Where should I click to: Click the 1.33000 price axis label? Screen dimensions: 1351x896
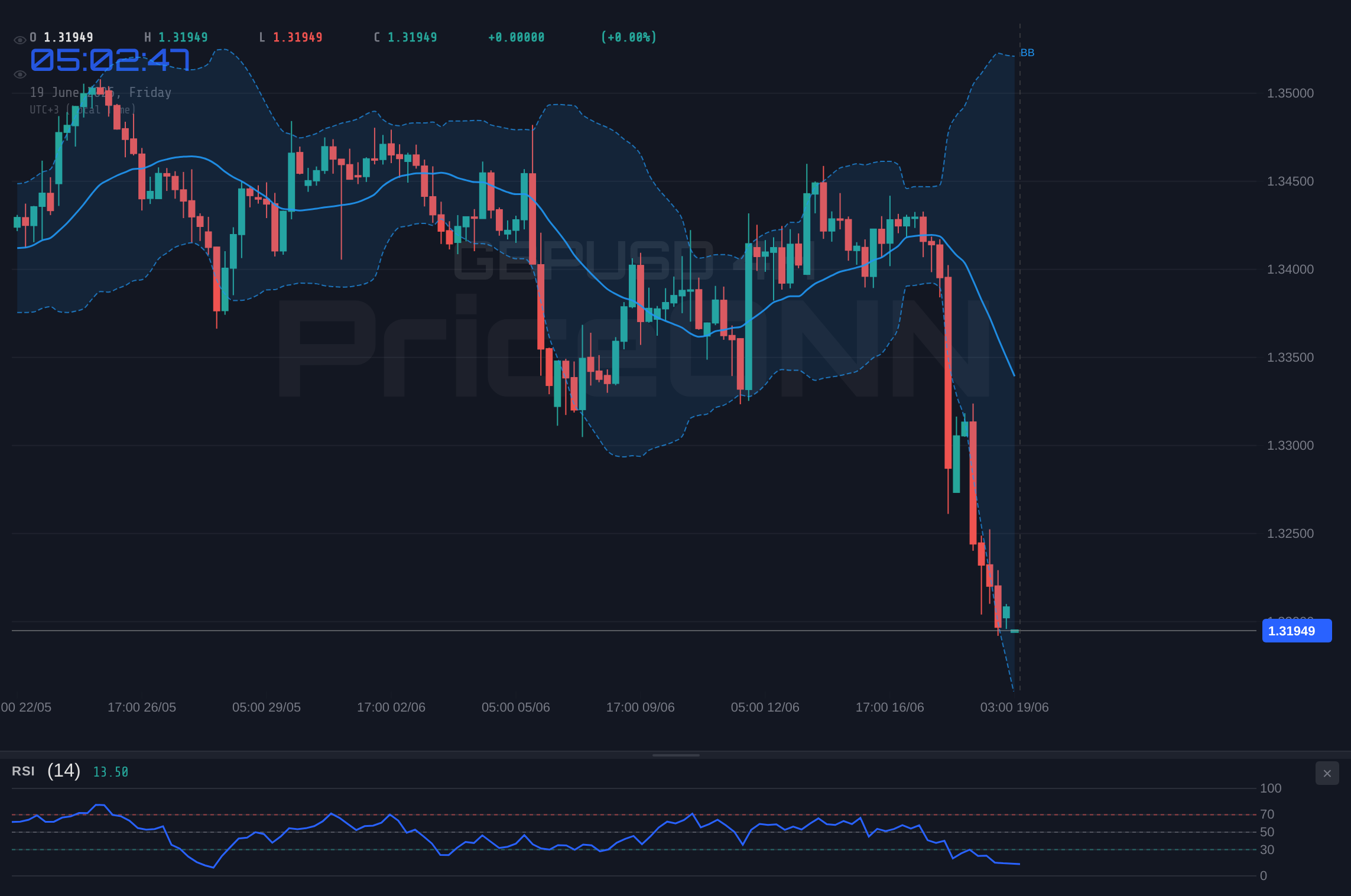pos(1290,446)
